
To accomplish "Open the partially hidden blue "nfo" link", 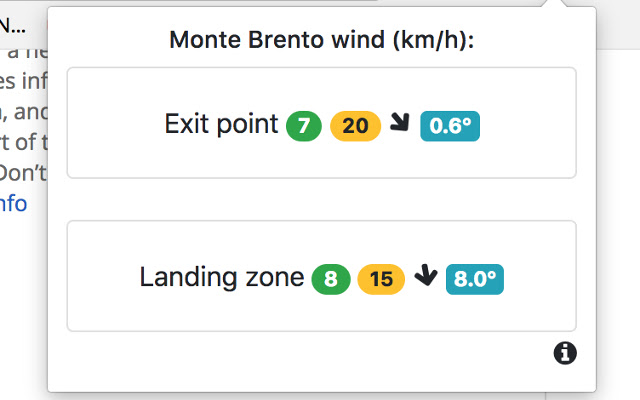I will 14,203.
